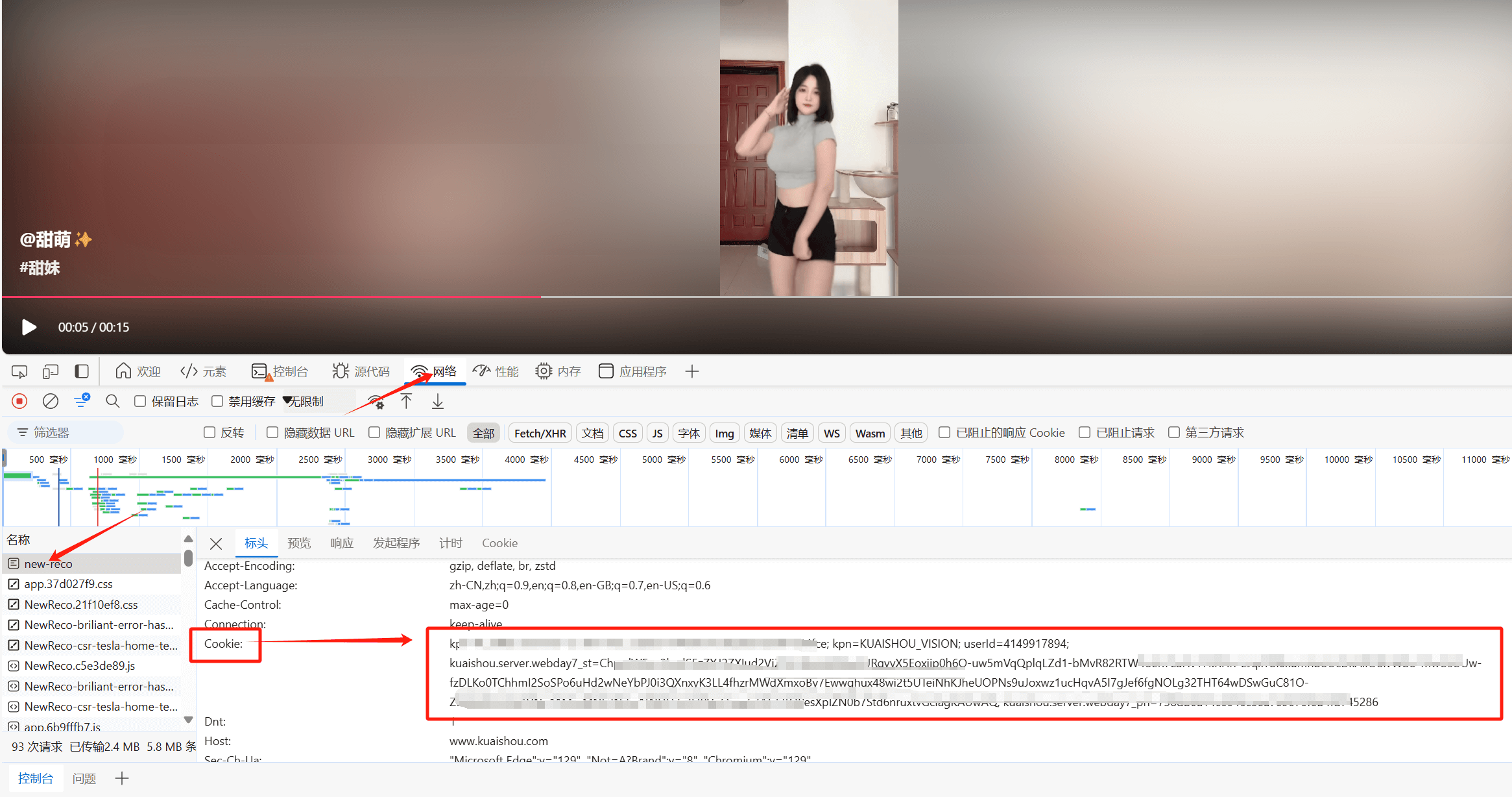Click scroll down arrow of request list
Viewport: 1512px width, 797px height.
[x=188, y=719]
